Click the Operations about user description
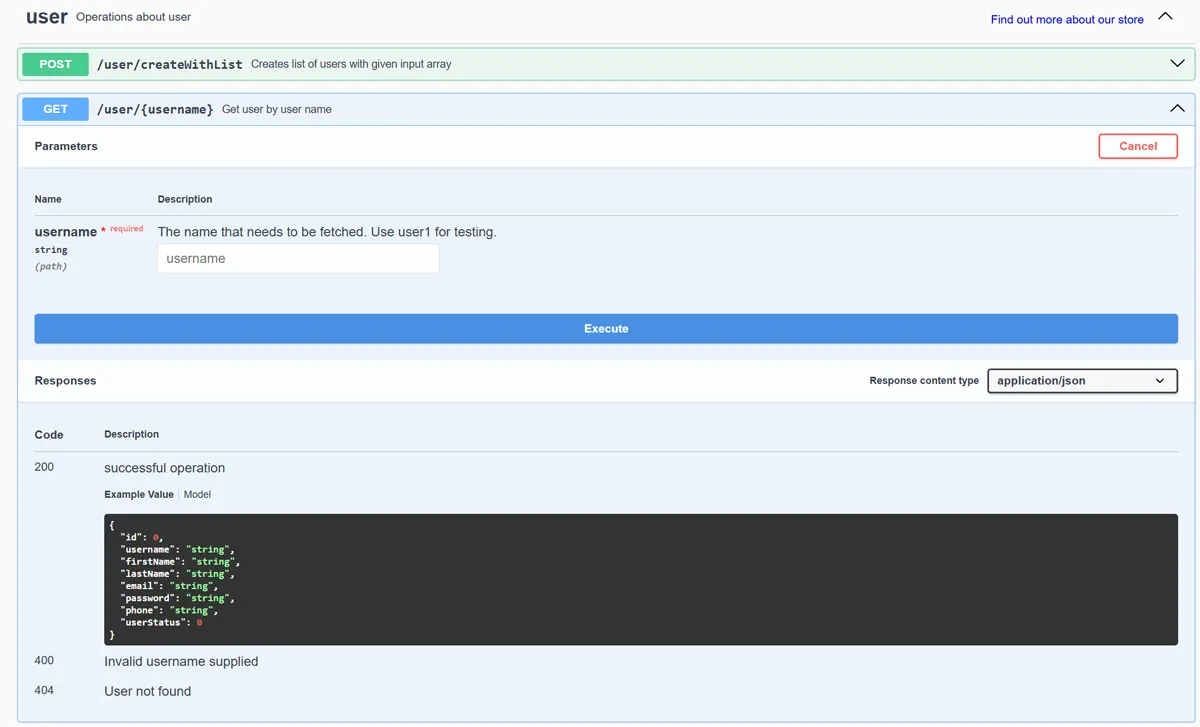 pyautogui.click(x=134, y=17)
